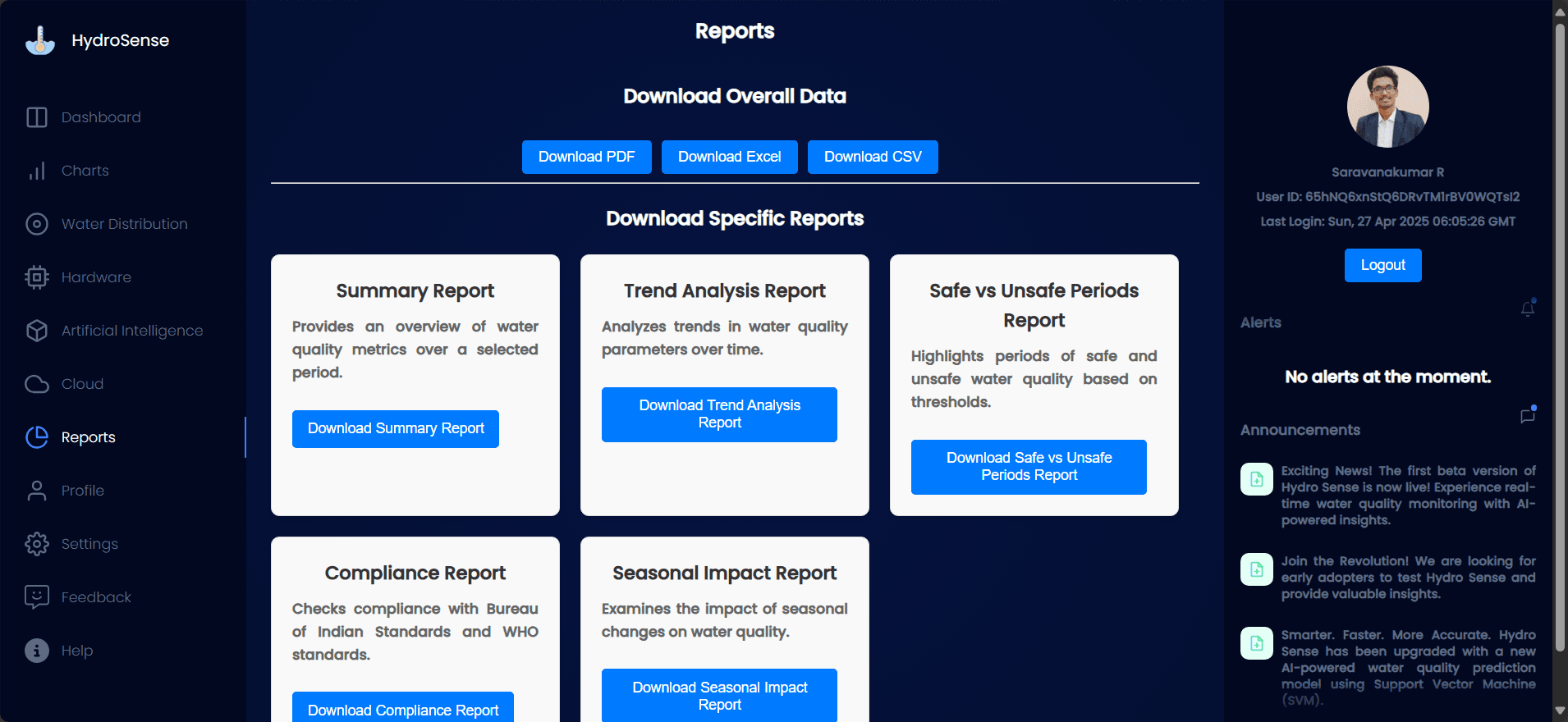Click the Download Excel button

click(x=730, y=157)
